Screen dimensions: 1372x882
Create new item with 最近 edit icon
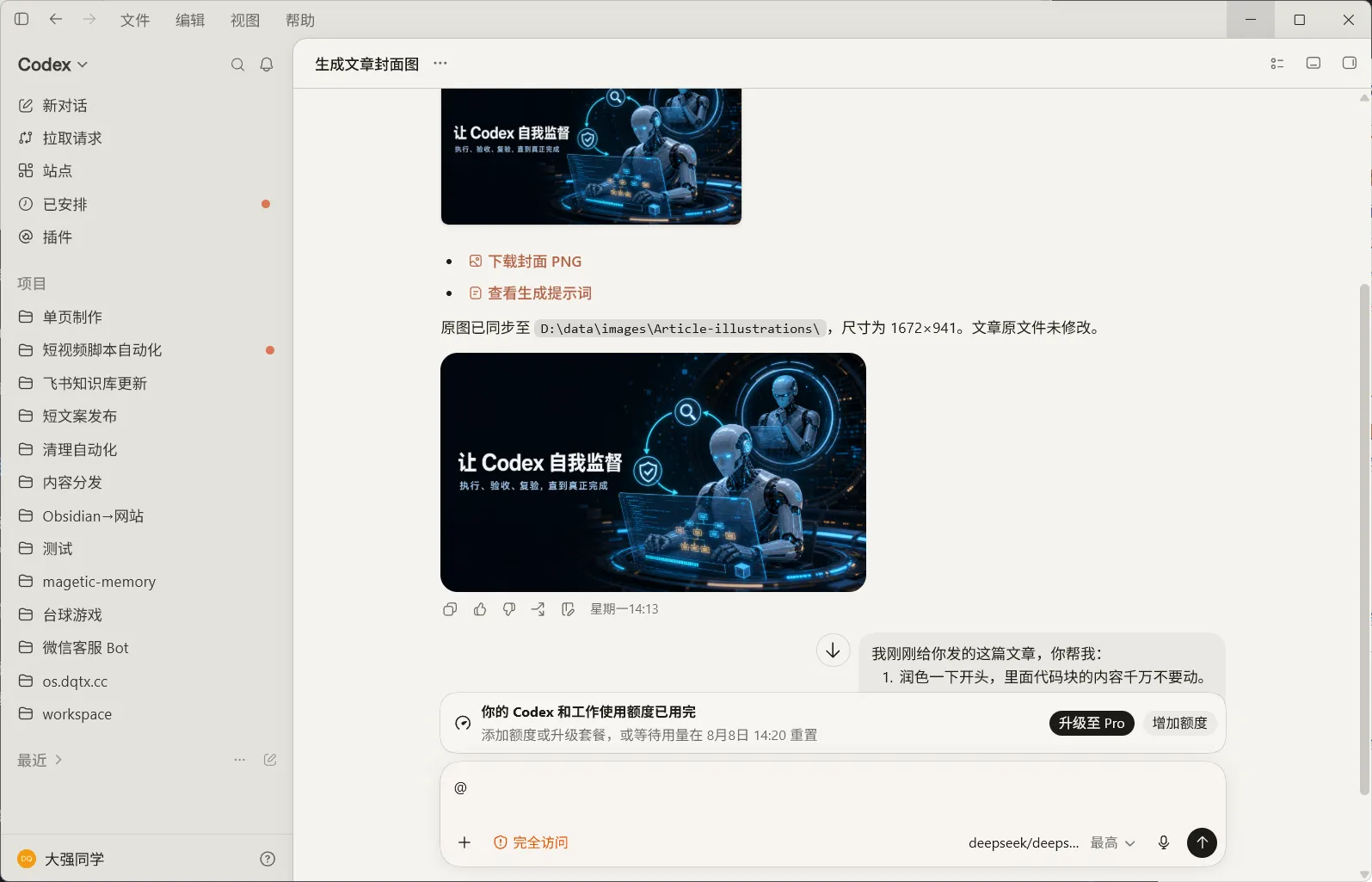point(270,760)
